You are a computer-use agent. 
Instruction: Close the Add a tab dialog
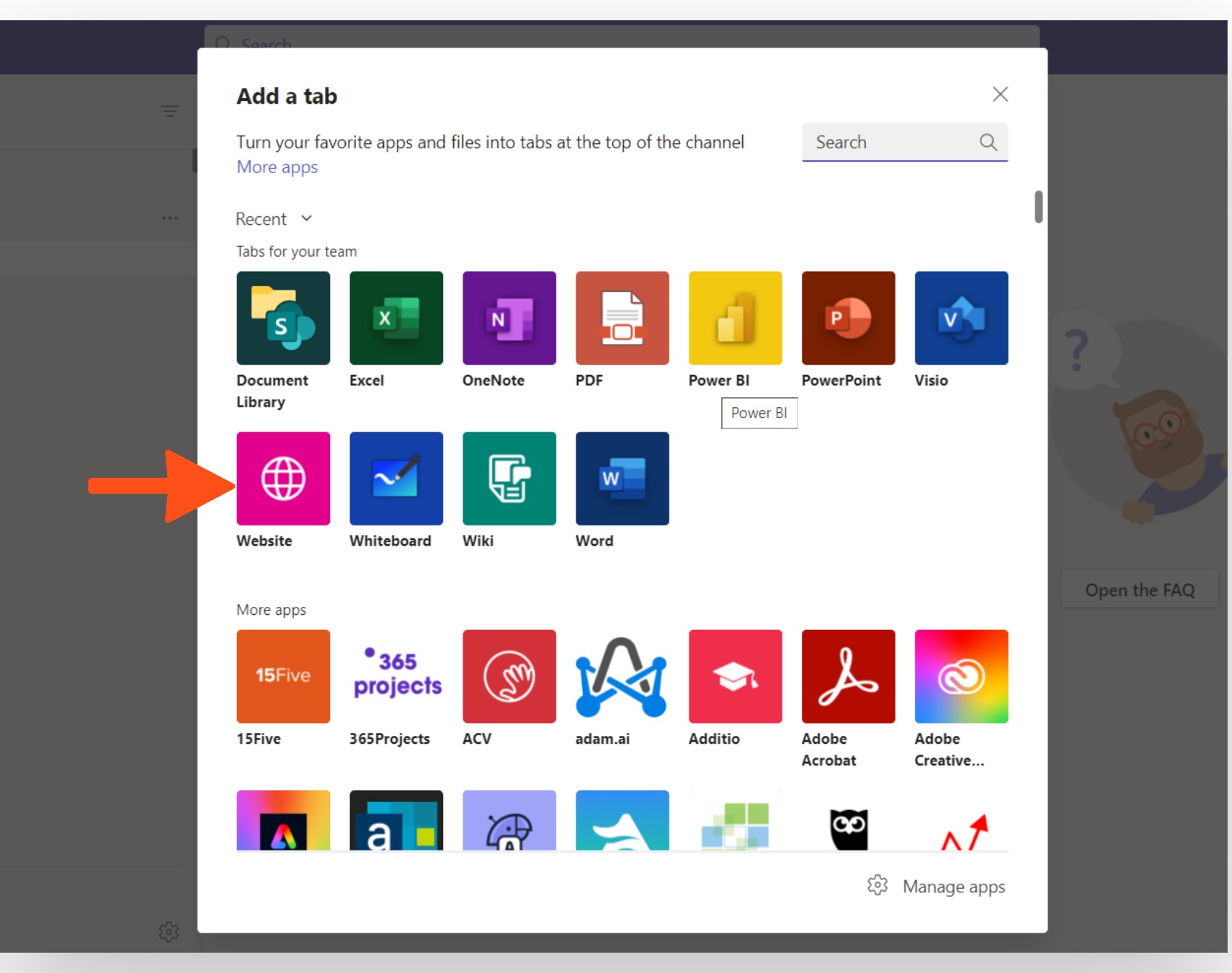(1000, 94)
